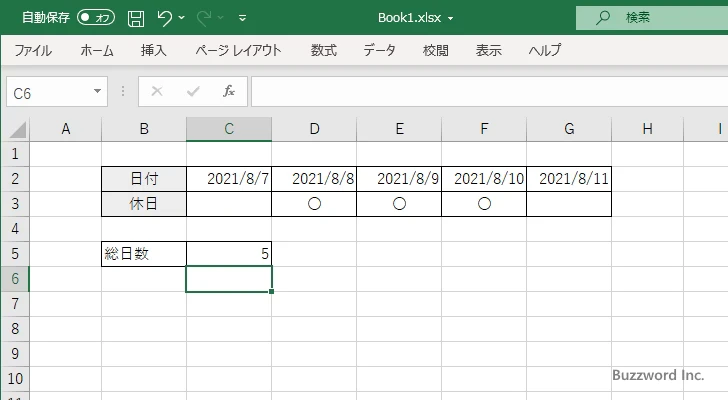The width and height of the screenshot is (728, 400).
Task: Click the Select All corner triangle
Action: [x=17, y=129]
